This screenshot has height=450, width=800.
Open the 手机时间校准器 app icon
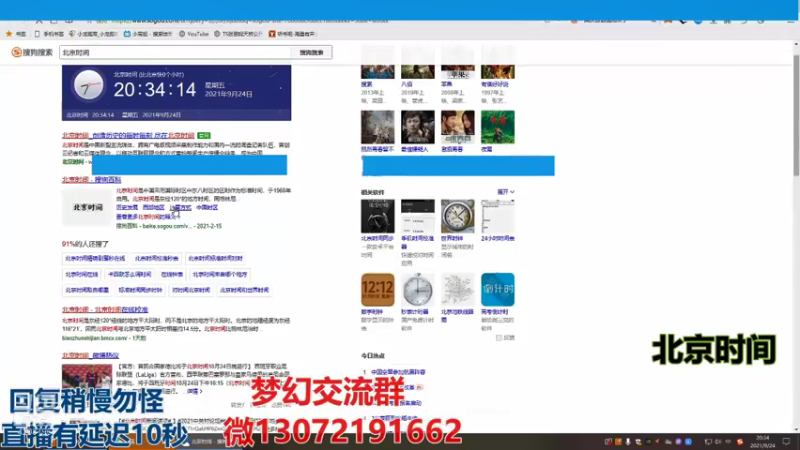point(417,216)
